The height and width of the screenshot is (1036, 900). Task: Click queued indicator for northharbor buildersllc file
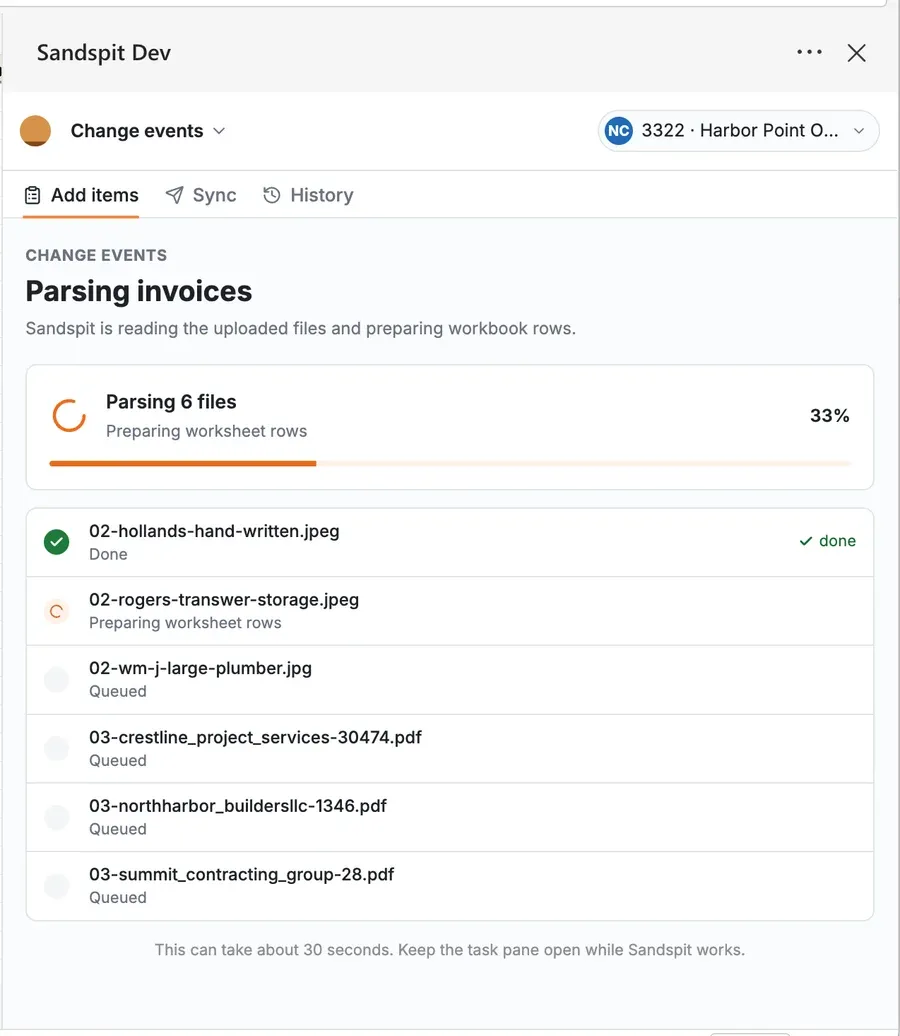point(57,817)
